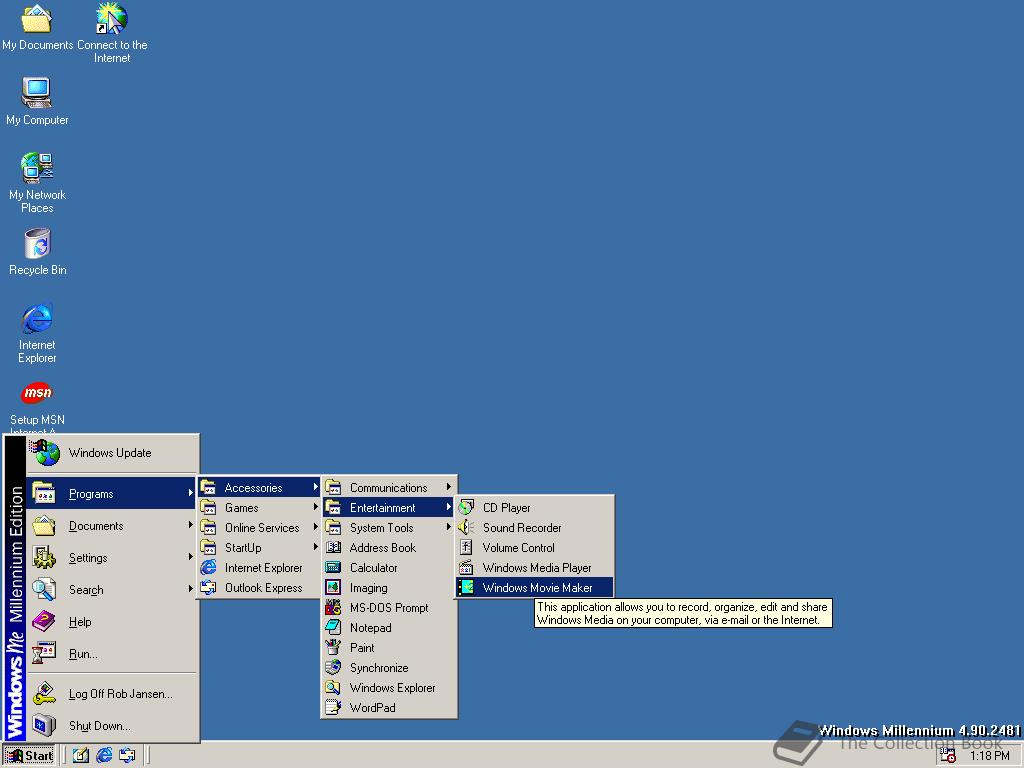Launch Internet Explorer from quick launch
The width and height of the screenshot is (1024, 768).
point(104,756)
